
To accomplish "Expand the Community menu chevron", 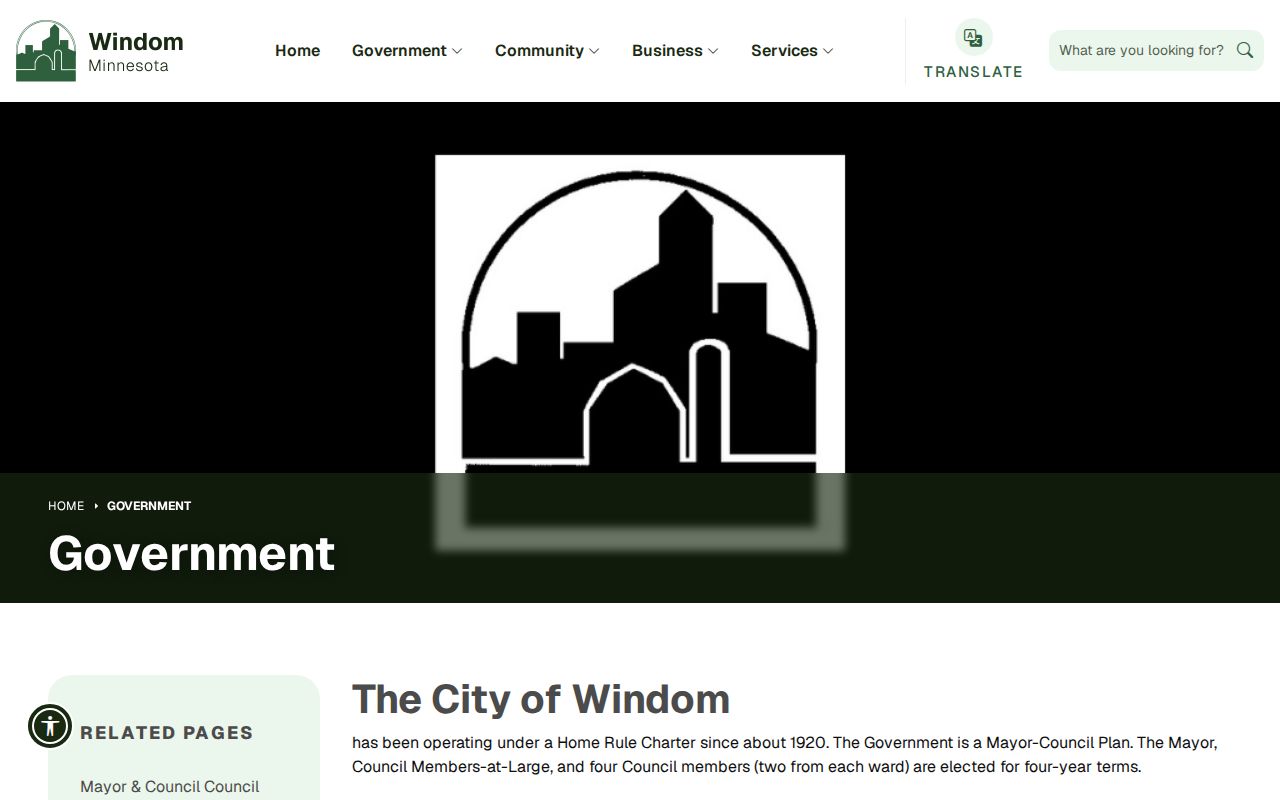I will 594,51.
